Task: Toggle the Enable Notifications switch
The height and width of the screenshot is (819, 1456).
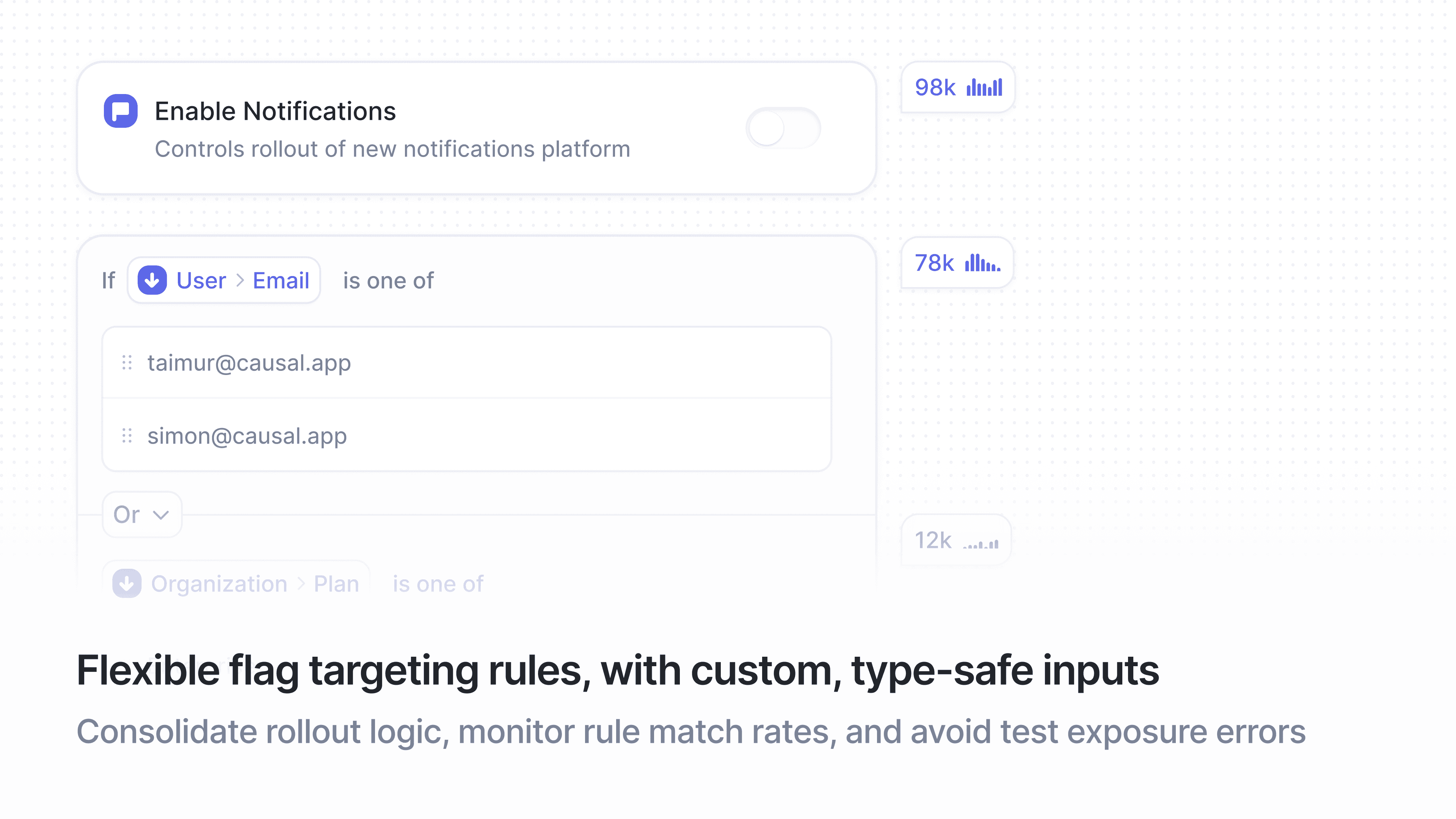Action: point(783,128)
